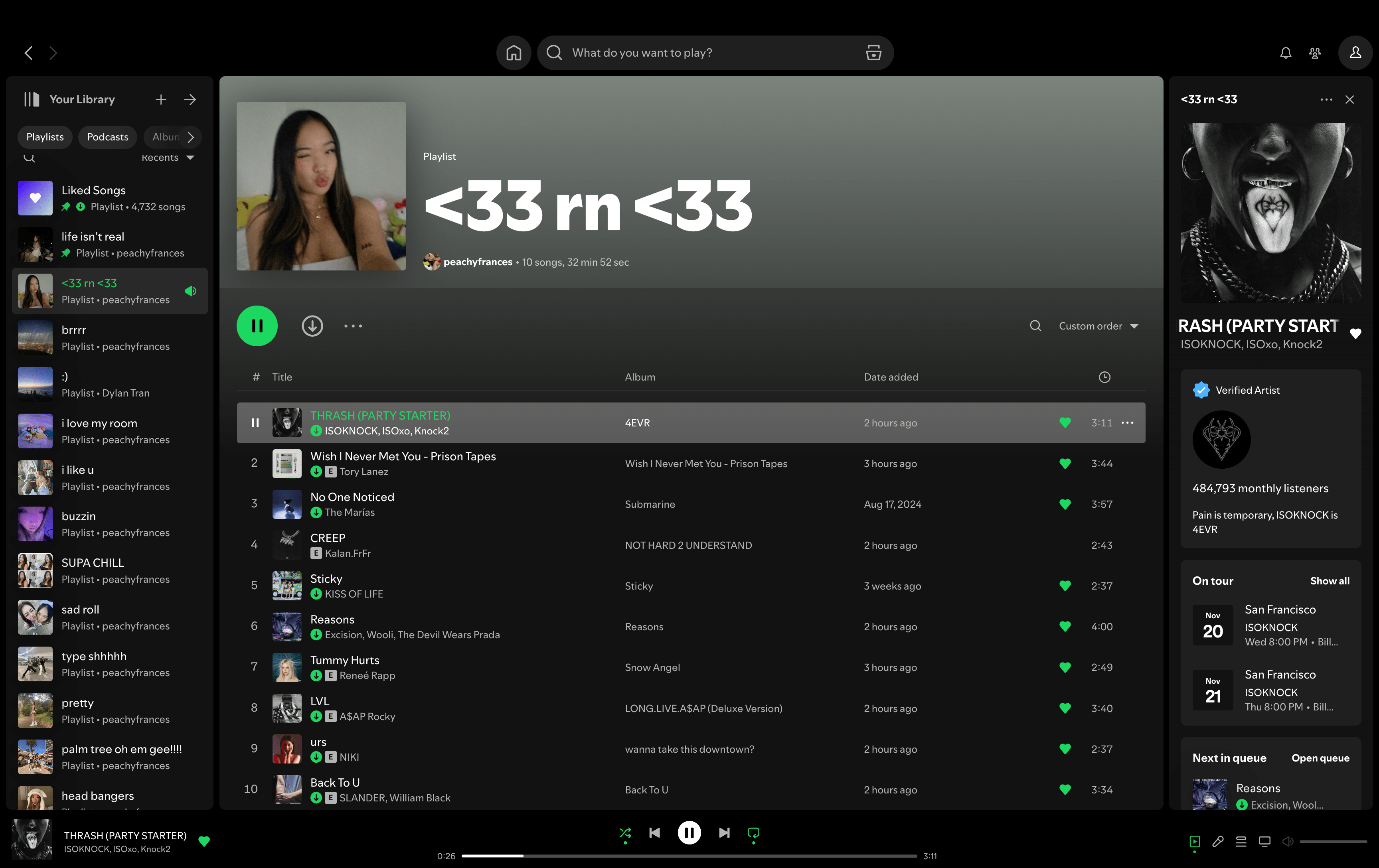Viewport: 1379px width, 868px height.
Task: Open the notifications bell
Action: (1286, 53)
